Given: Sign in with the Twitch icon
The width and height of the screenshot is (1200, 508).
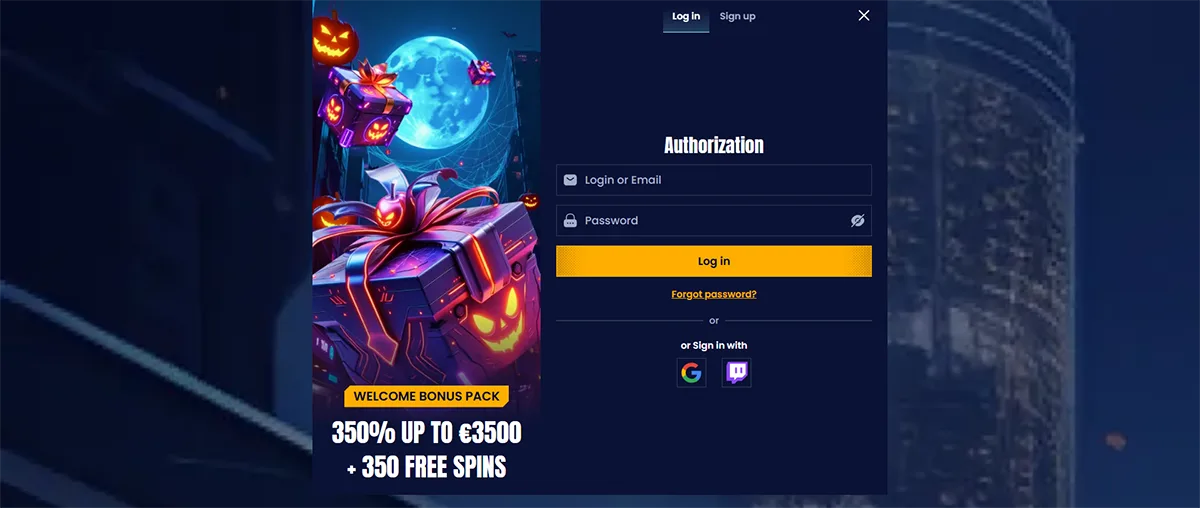Looking at the screenshot, I should click(737, 373).
